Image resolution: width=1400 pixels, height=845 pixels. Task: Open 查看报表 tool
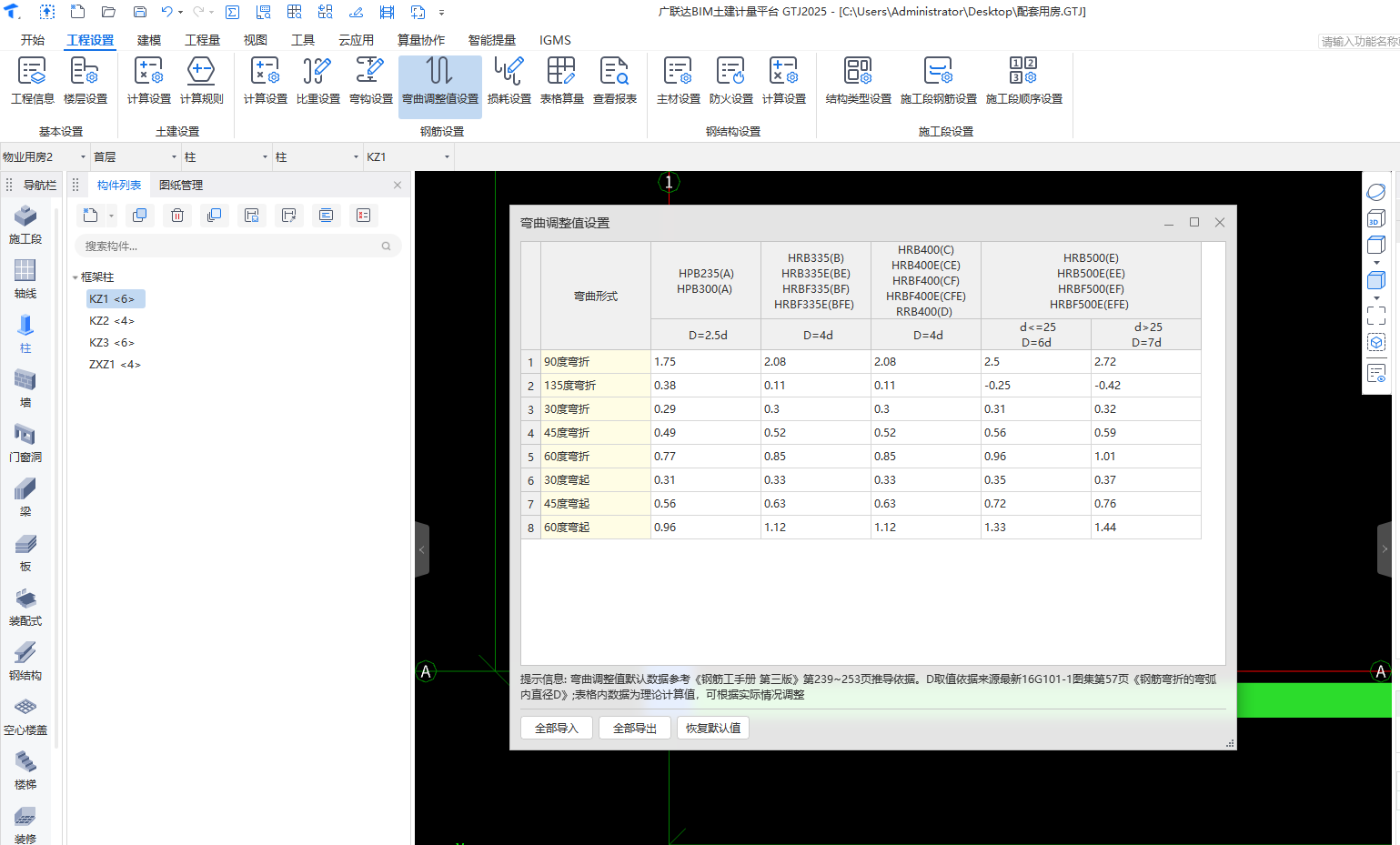pyautogui.click(x=614, y=81)
